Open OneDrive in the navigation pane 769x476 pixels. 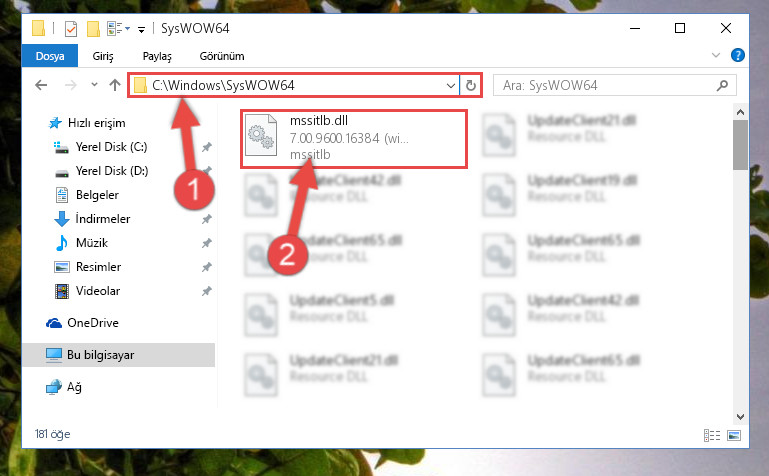(93, 323)
